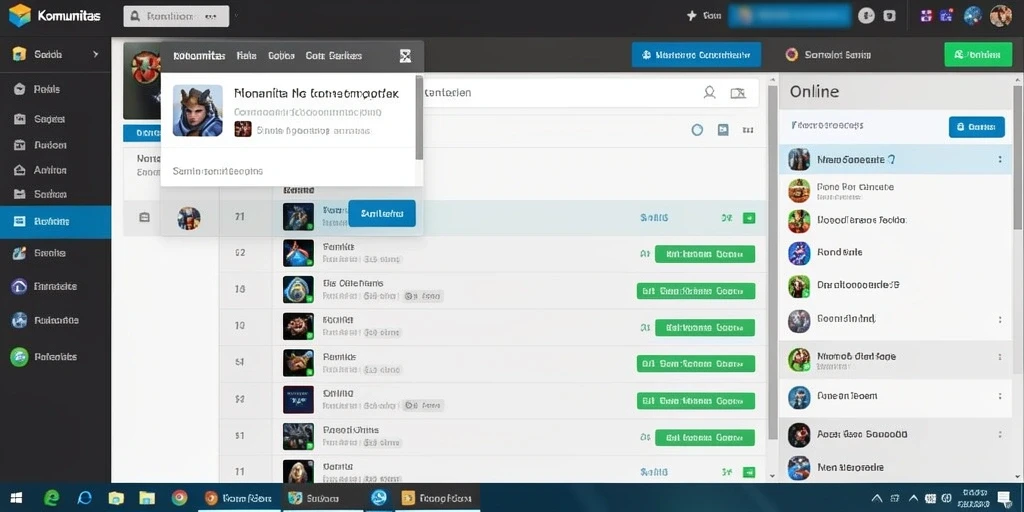This screenshot has height=512, width=1024.
Task: Click the square play icon in the list toolbar
Action: coord(723,129)
